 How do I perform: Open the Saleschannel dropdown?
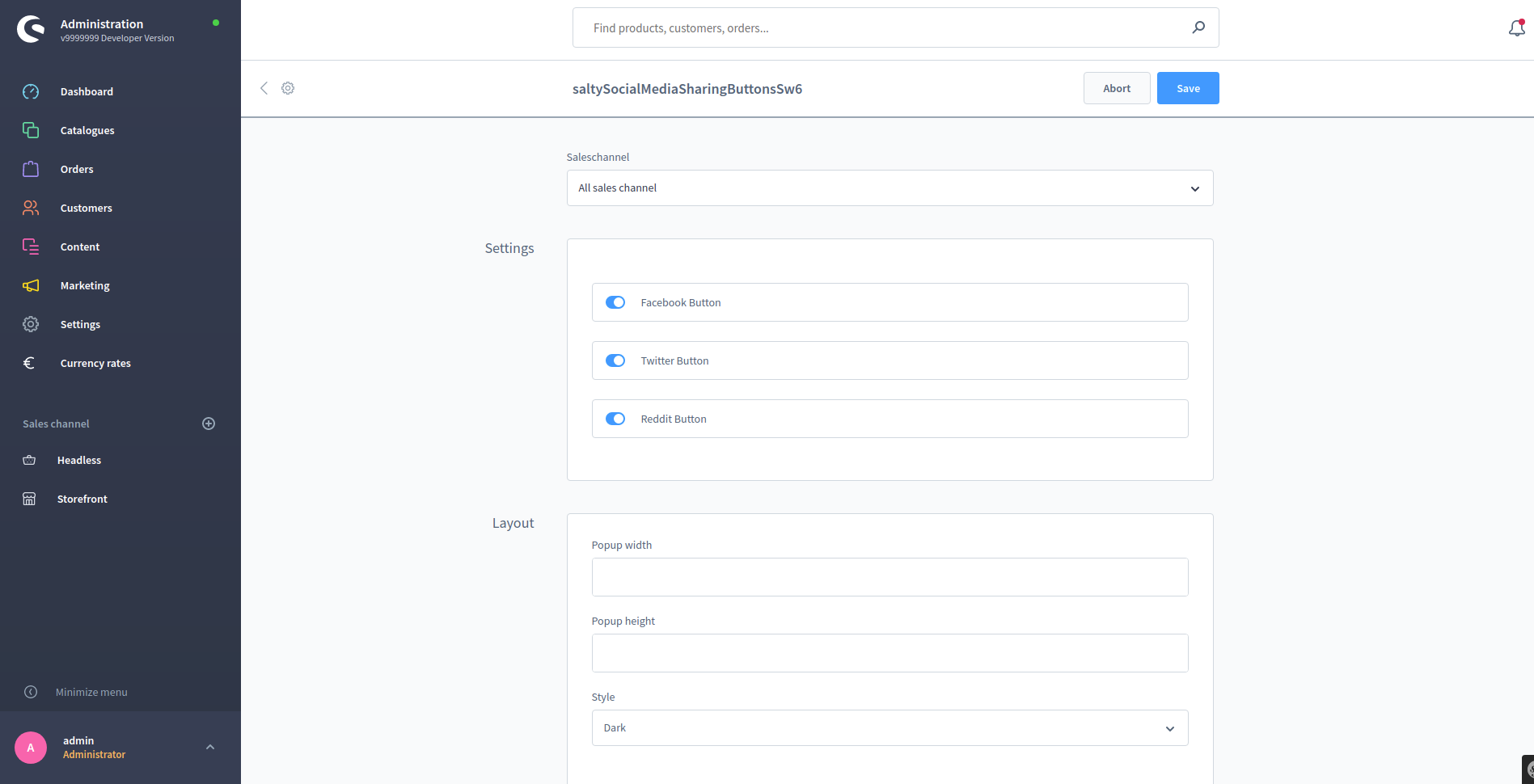tap(890, 188)
